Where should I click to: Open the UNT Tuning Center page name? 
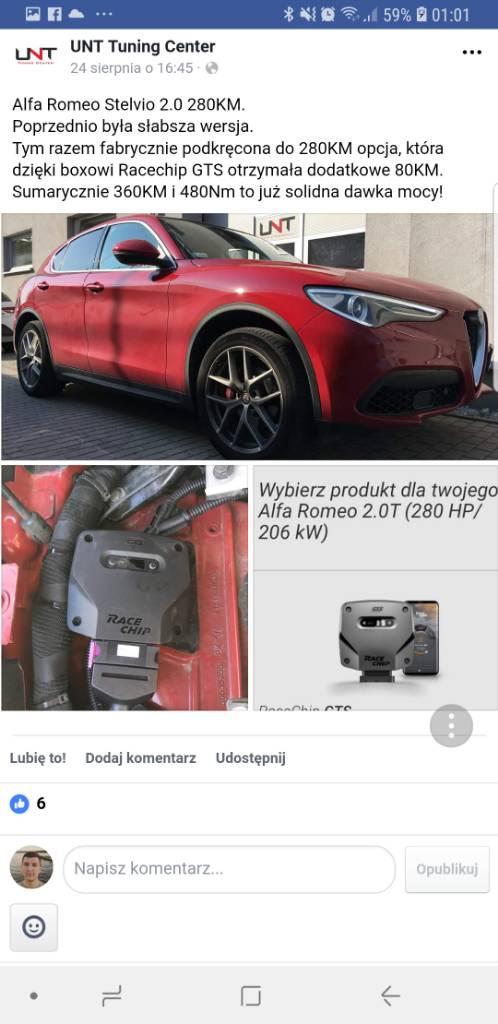(x=143, y=47)
